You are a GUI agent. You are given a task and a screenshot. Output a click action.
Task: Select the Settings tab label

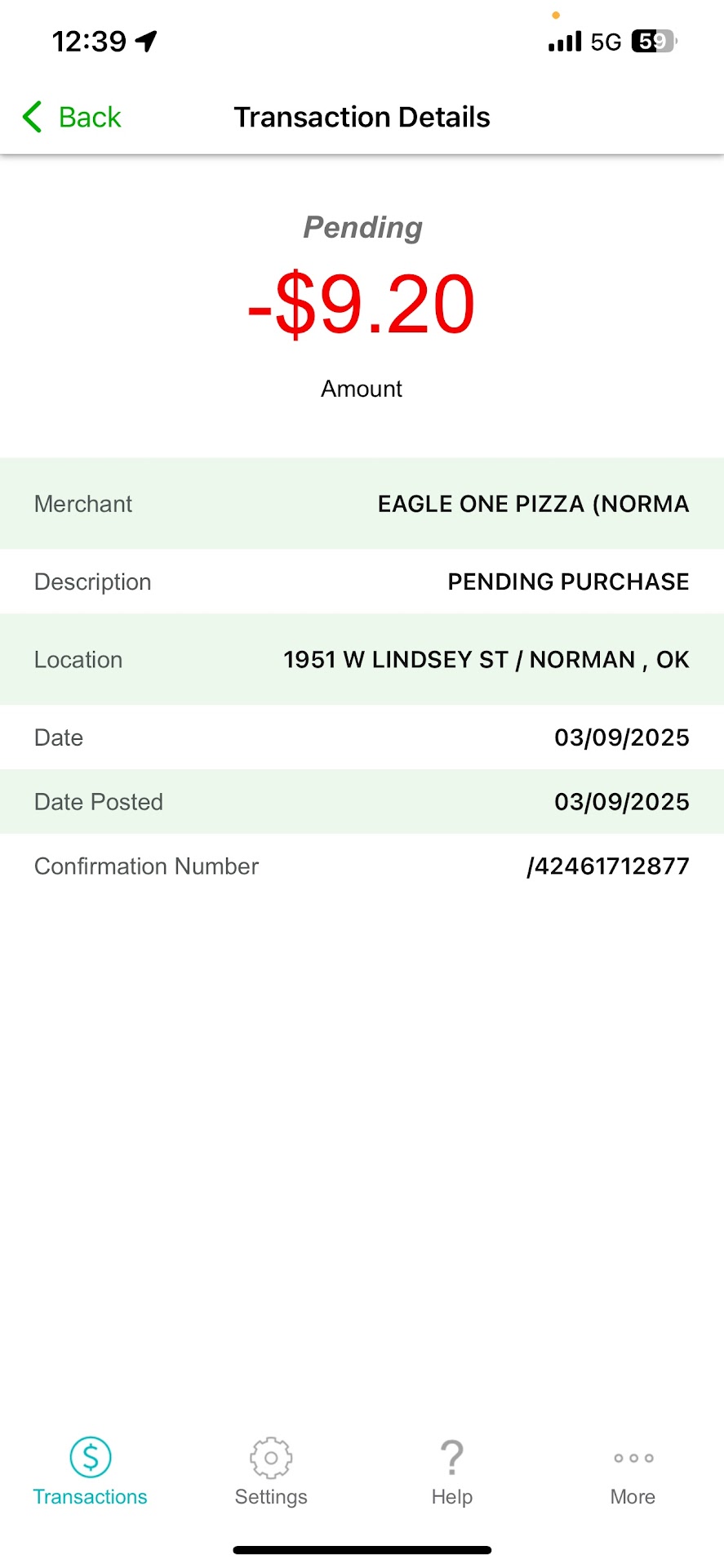point(271,1497)
